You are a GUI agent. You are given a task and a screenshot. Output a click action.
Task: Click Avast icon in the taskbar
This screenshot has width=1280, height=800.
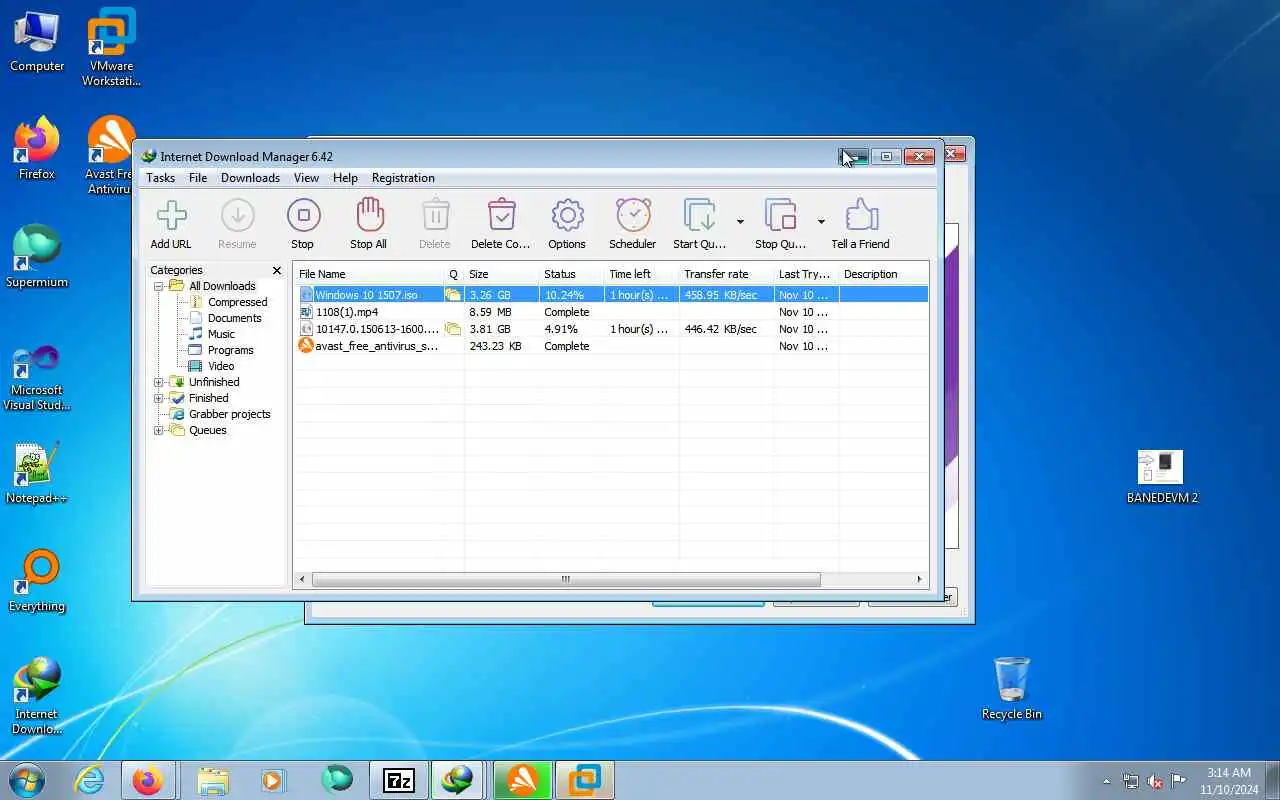[522, 780]
